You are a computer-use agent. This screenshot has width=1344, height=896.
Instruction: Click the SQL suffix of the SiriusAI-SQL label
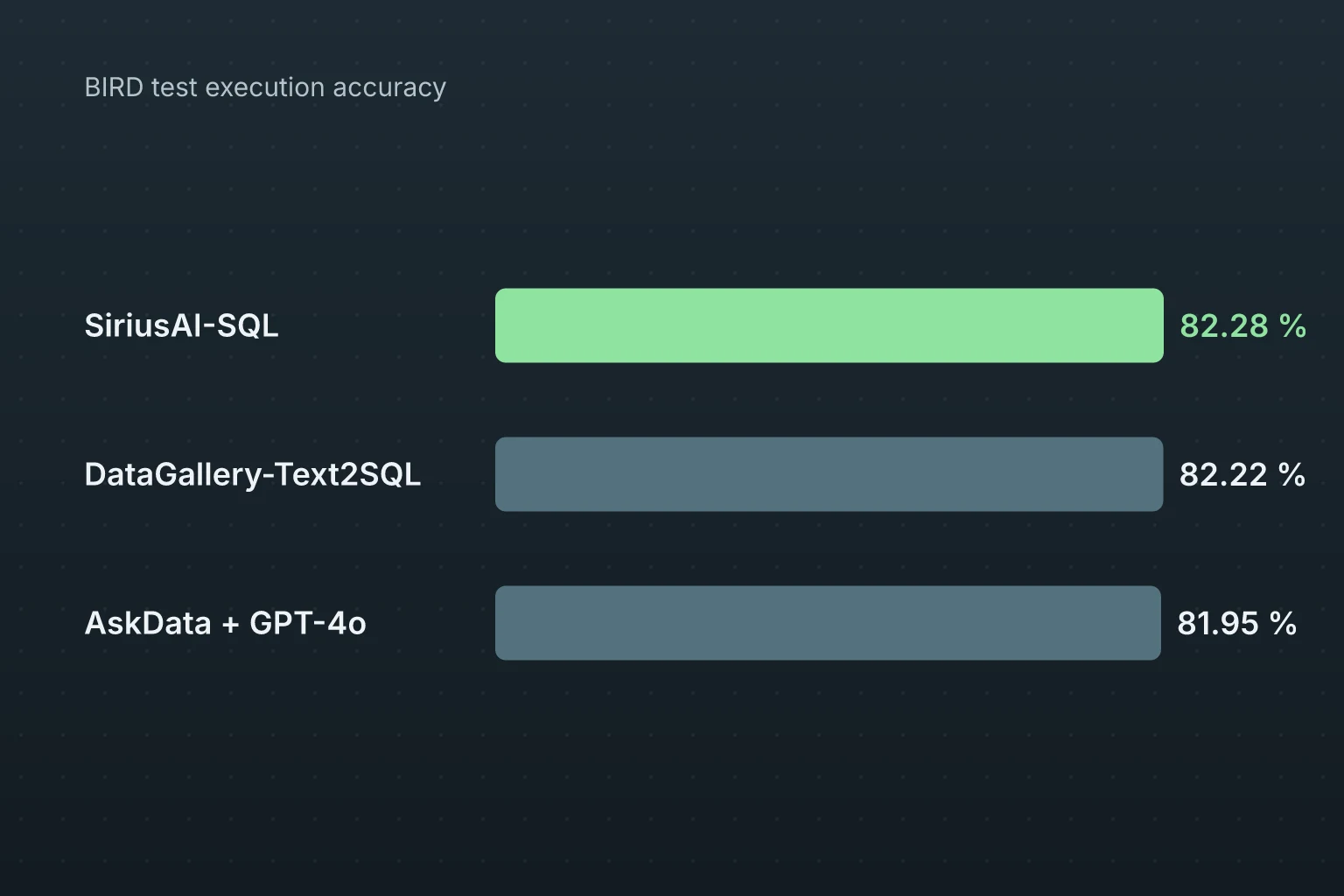[x=248, y=325]
